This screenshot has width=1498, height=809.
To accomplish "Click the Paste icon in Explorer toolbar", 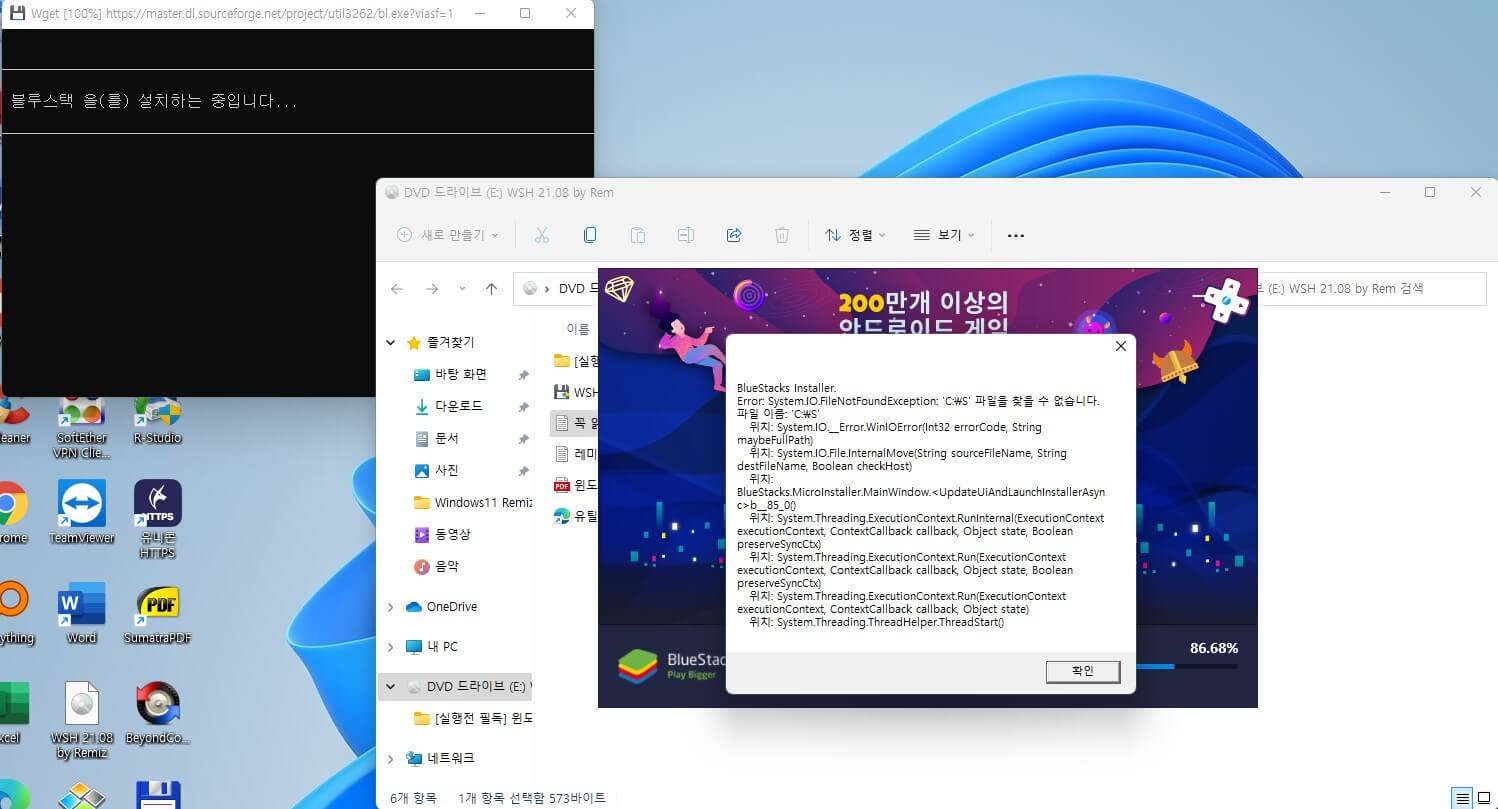I will [x=638, y=235].
